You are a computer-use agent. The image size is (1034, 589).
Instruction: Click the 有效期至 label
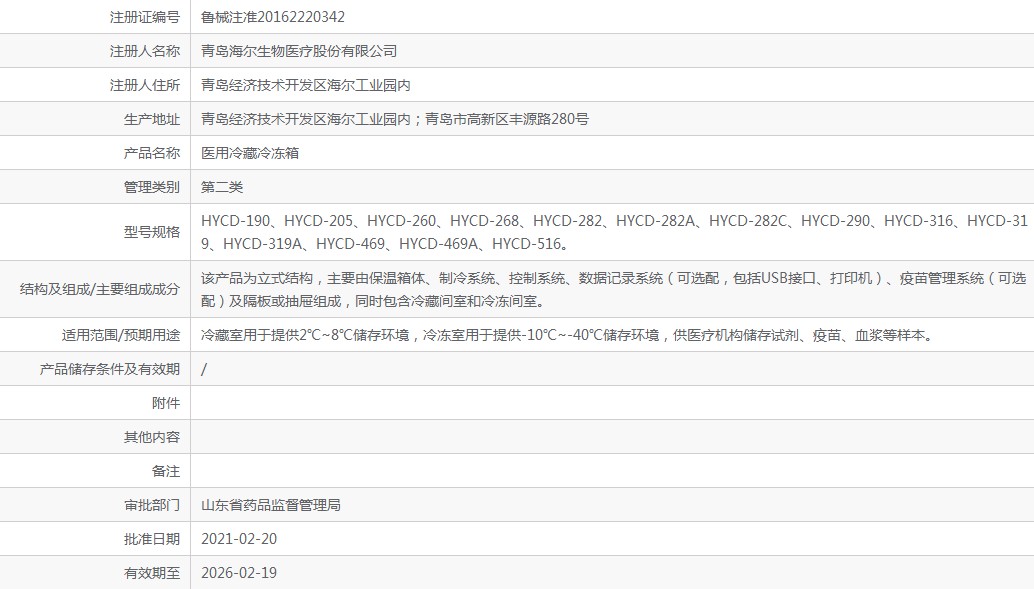(x=152, y=573)
